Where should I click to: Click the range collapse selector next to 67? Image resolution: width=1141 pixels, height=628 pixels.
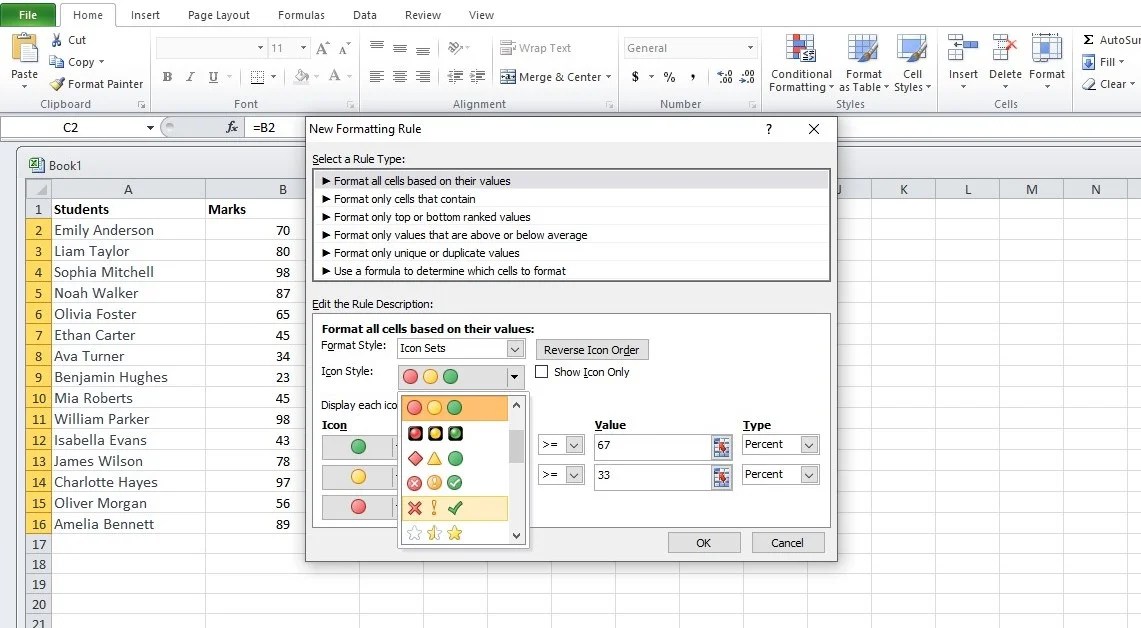722,446
